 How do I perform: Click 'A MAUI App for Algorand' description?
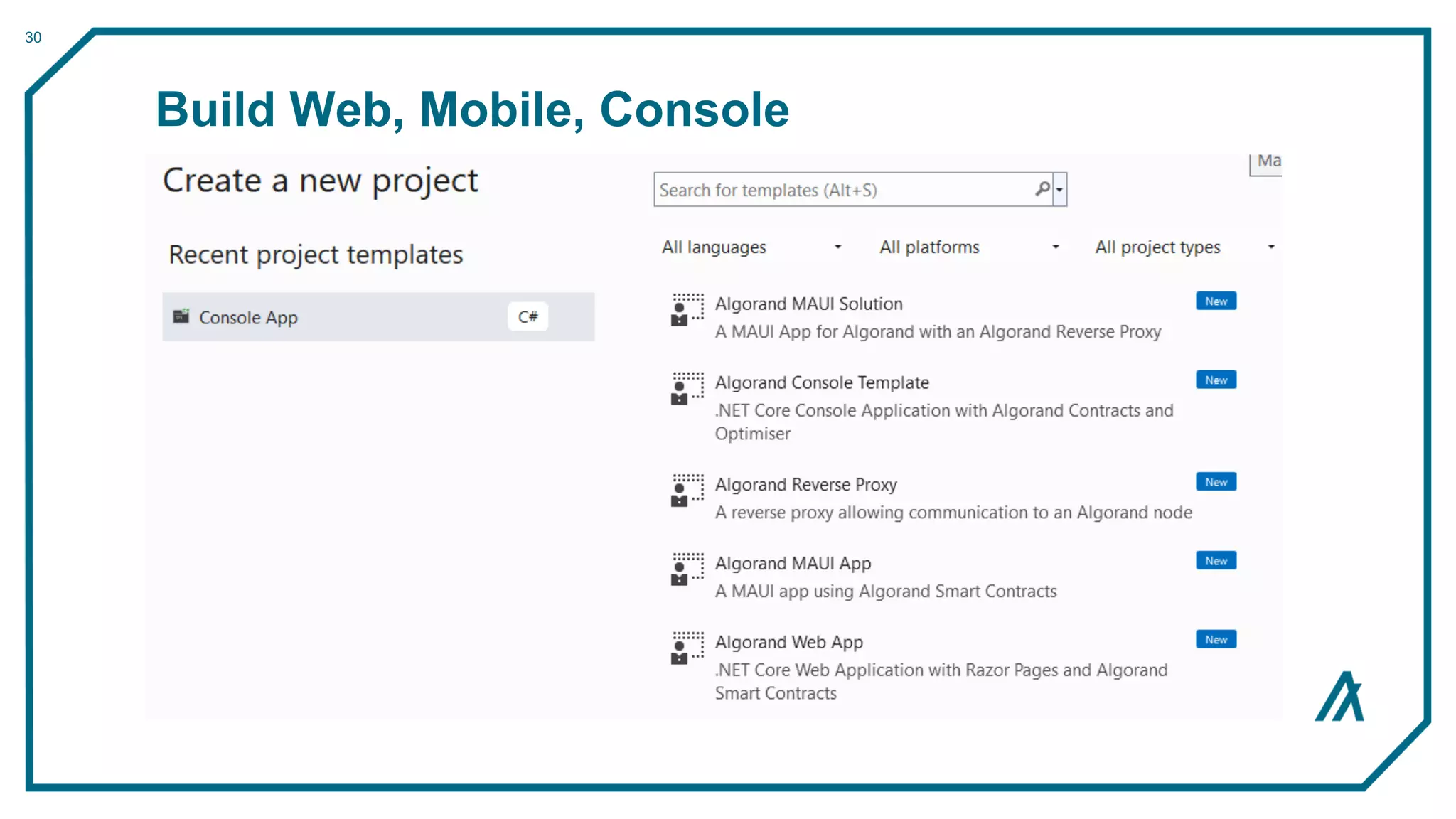point(938,332)
